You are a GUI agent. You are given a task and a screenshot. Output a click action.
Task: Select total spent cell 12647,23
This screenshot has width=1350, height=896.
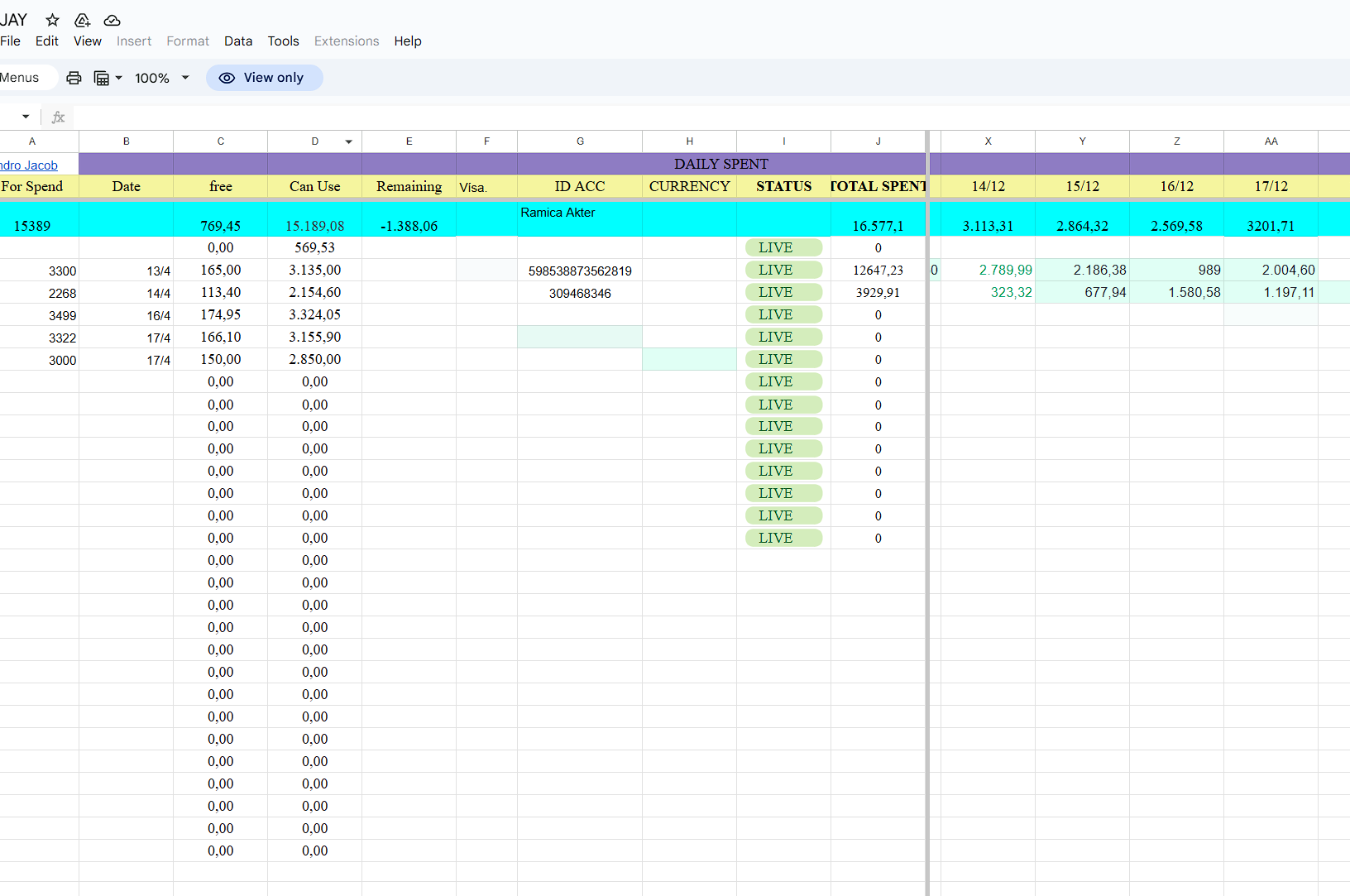[x=878, y=271]
